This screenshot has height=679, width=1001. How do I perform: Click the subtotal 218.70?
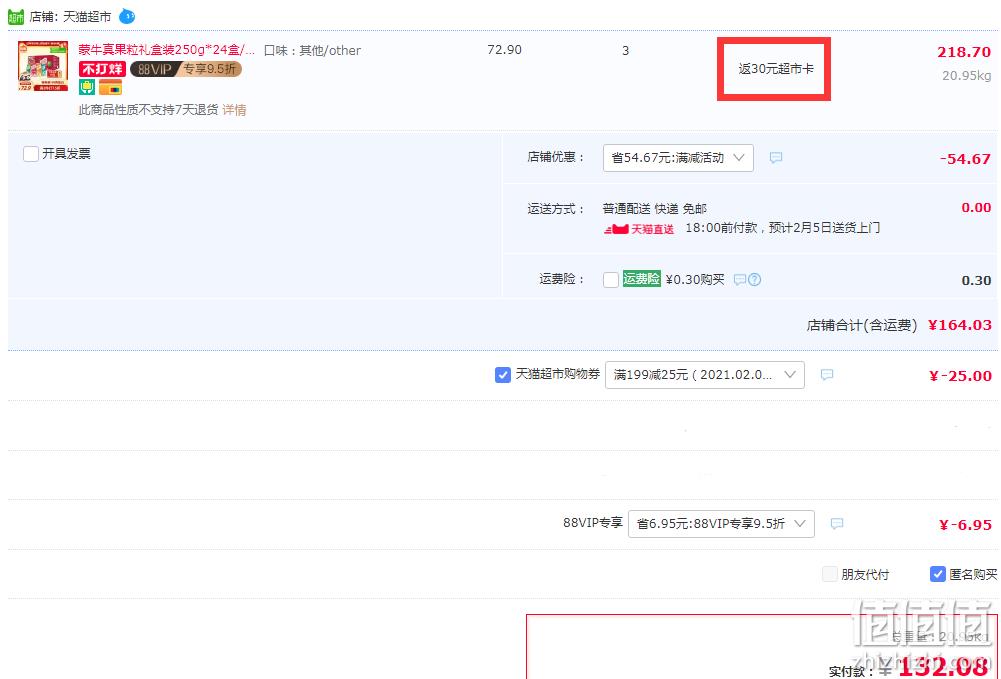point(964,52)
